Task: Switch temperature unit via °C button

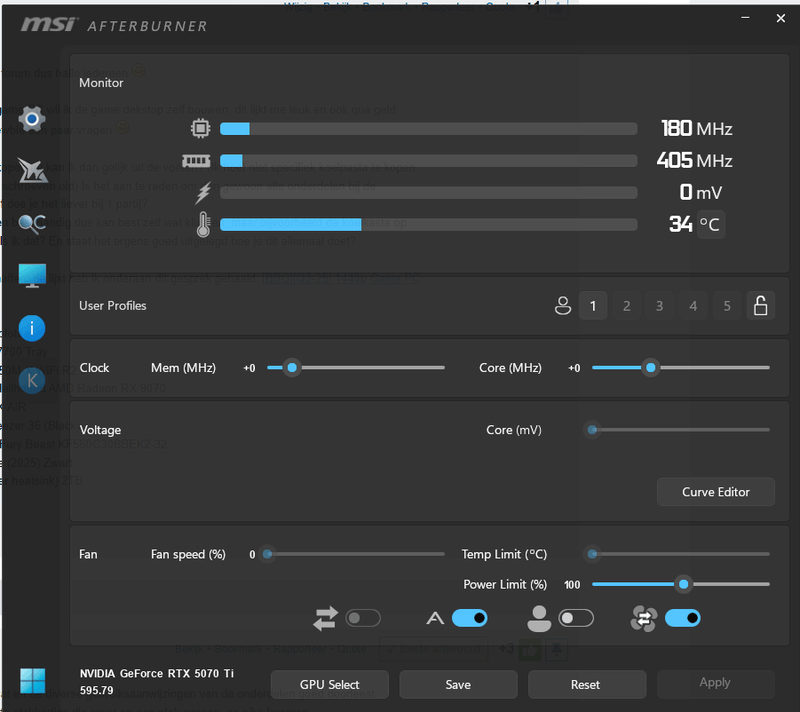Action: (710, 224)
